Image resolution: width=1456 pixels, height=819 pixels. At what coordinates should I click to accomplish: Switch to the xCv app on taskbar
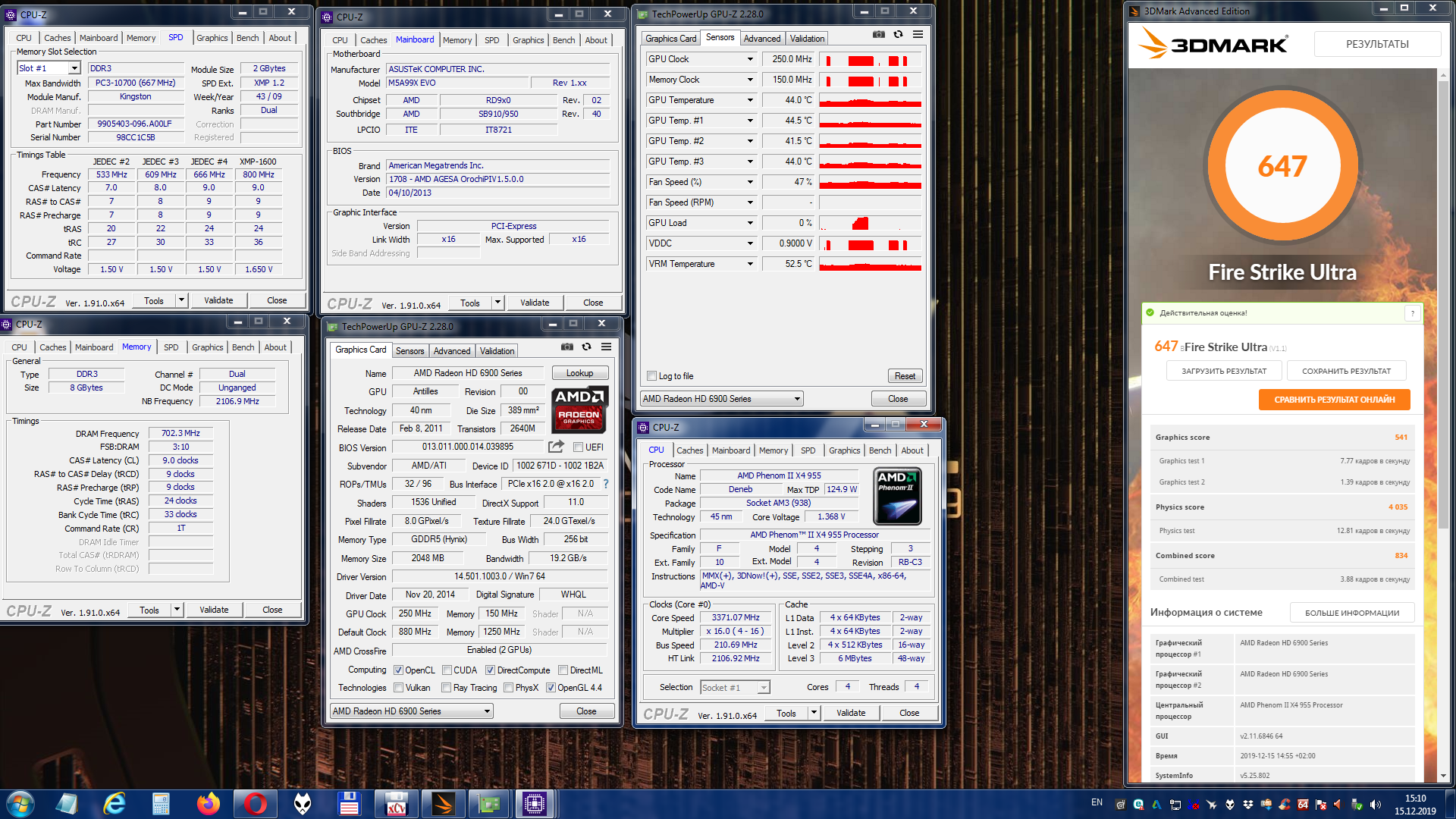point(396,804)
